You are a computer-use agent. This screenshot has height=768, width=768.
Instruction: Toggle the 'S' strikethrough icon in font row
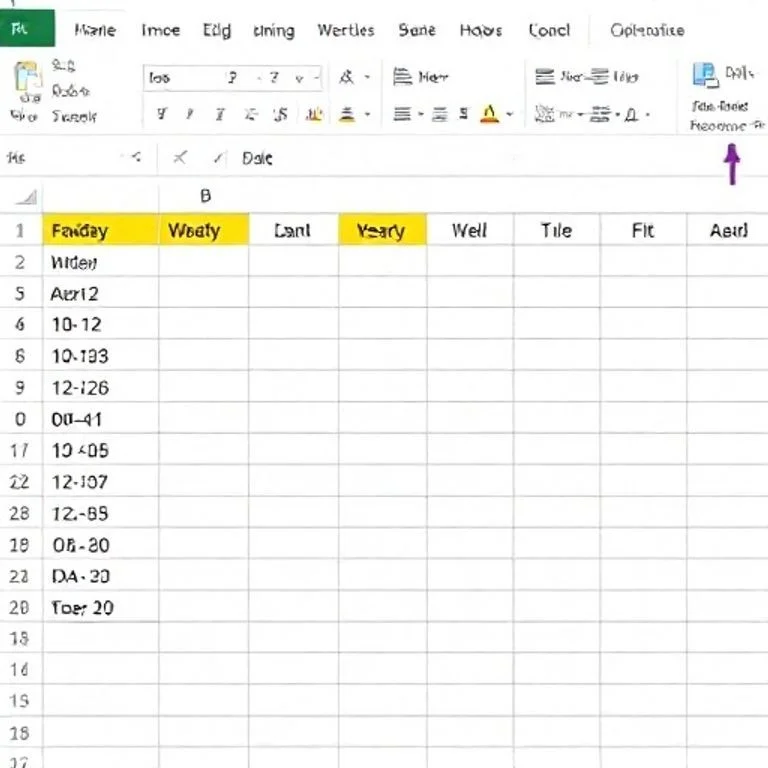(x=281, y=115)
